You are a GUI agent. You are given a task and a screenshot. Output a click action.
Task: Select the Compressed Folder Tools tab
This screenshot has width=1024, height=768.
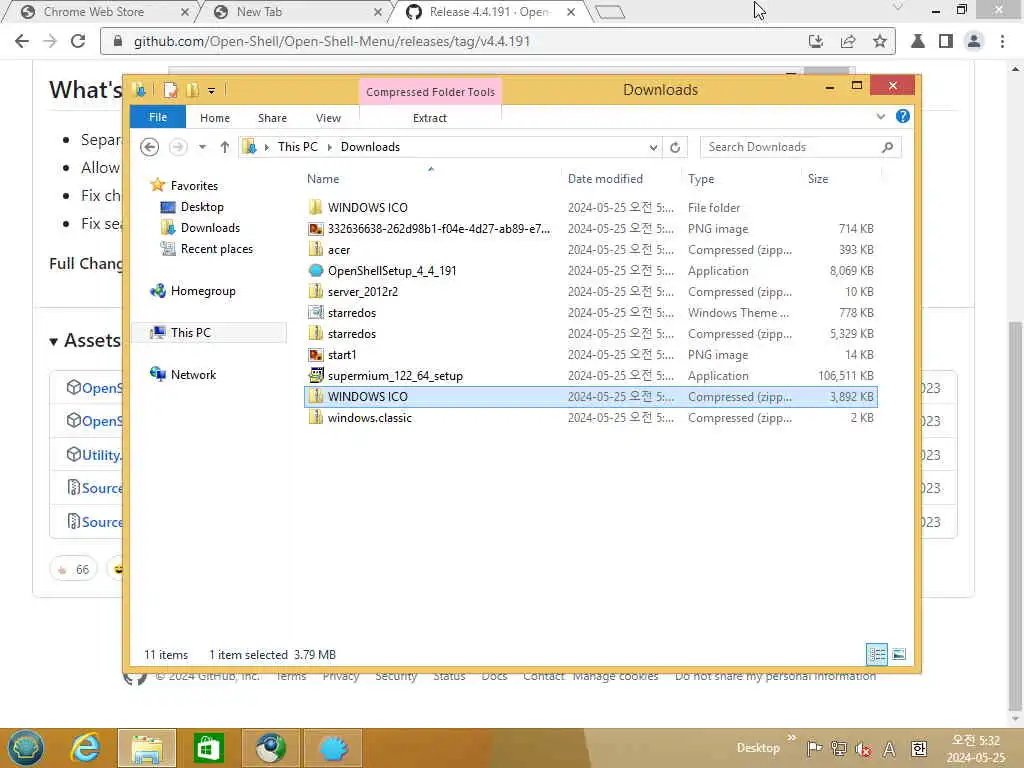coord(430,91)
